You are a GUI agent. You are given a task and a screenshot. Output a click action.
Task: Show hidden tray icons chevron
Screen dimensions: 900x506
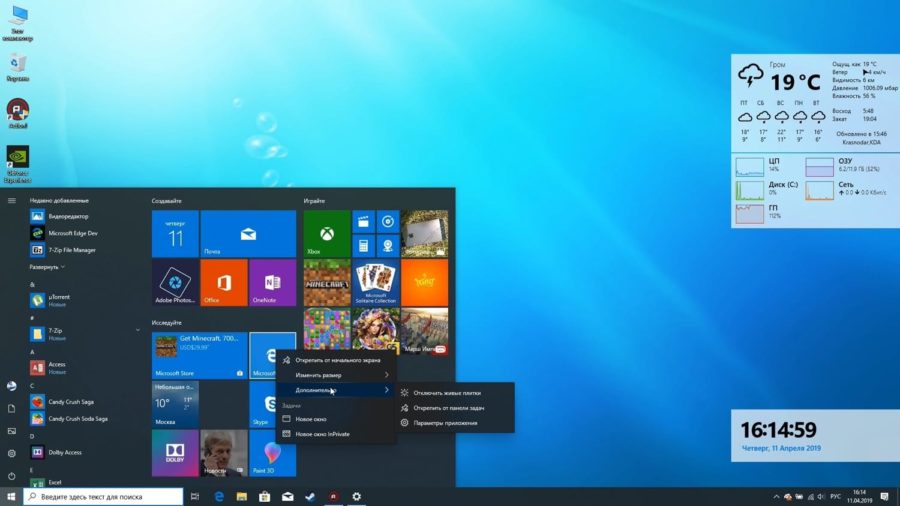776,497
